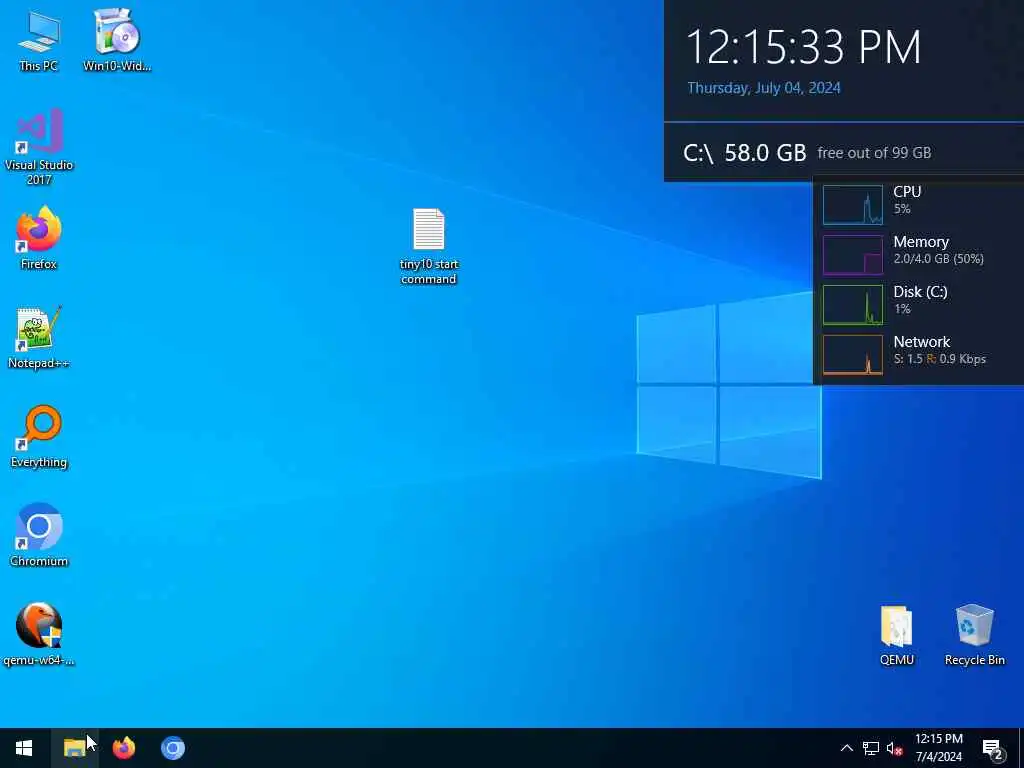Image resolution: width=1024 pixels, height=768 pixels.
Task: Select the Recycle Bin icon
Action: (974, 635)
